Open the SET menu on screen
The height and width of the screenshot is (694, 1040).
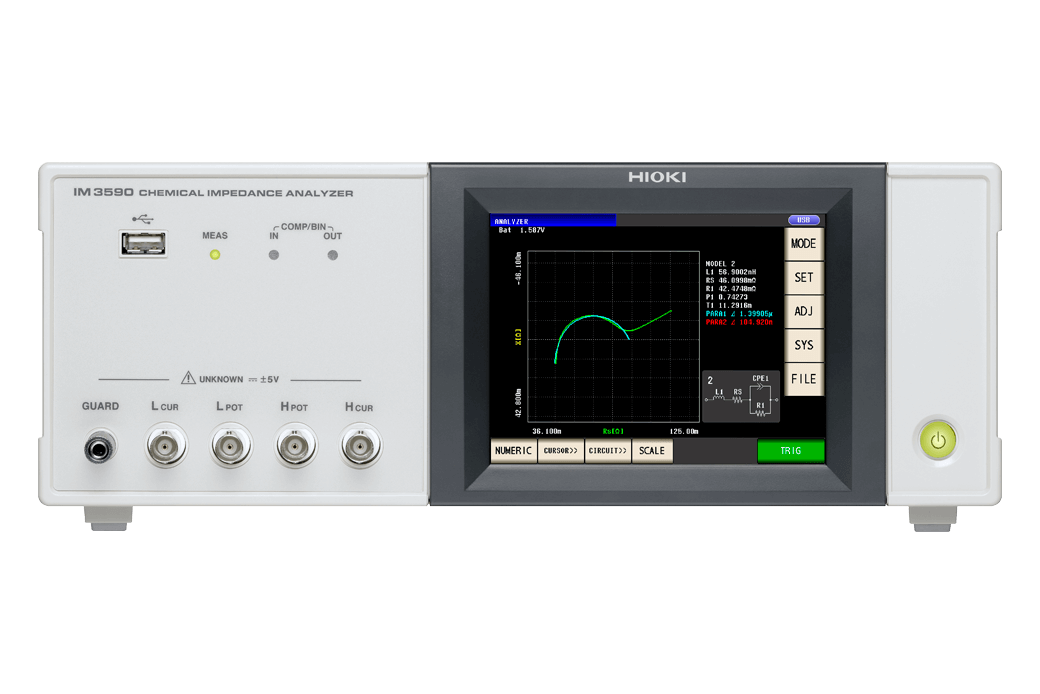click(x=803, y=278)
